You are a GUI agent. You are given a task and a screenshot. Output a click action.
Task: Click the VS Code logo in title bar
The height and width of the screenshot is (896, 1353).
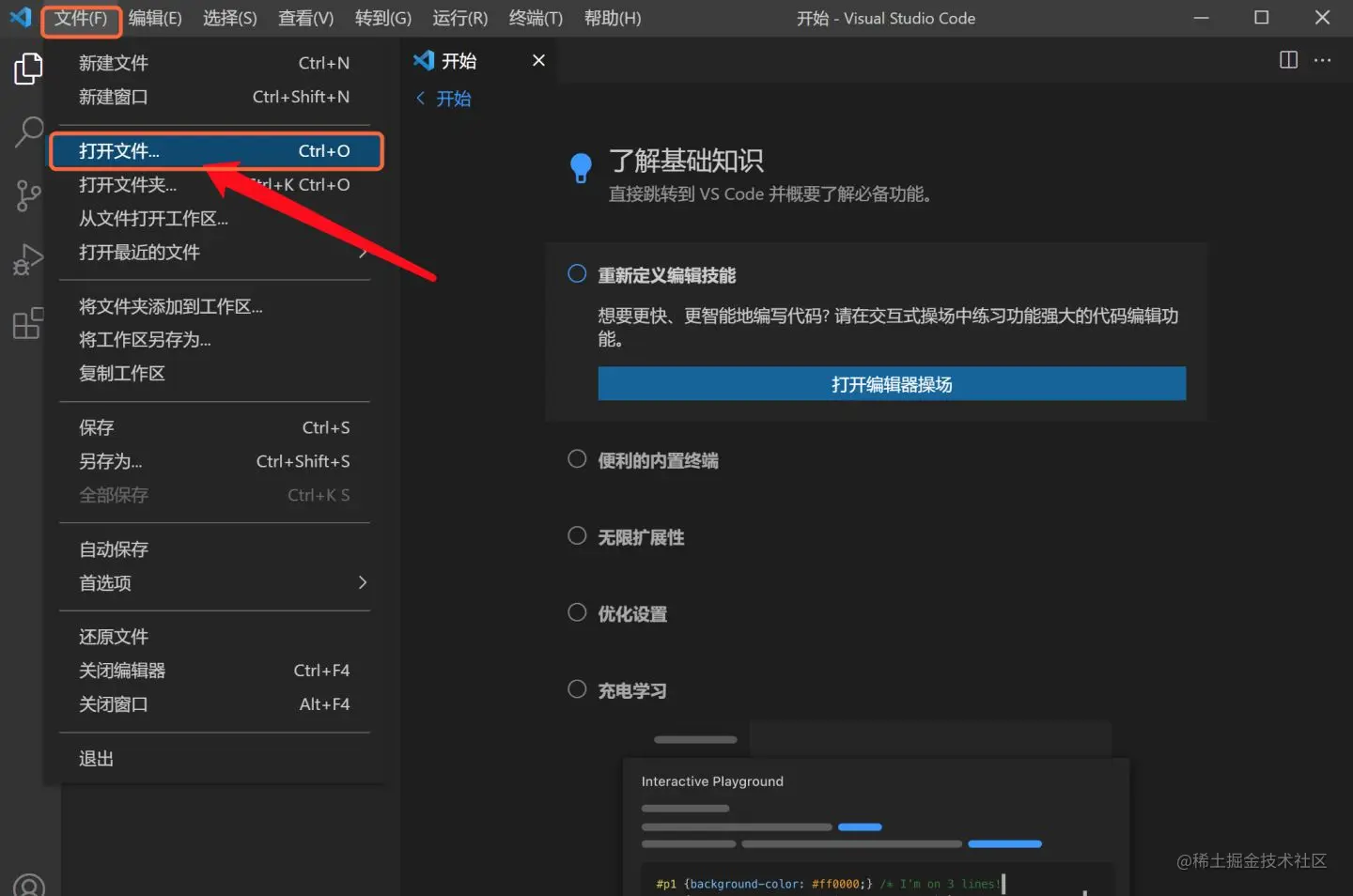(x=20, y=18)
